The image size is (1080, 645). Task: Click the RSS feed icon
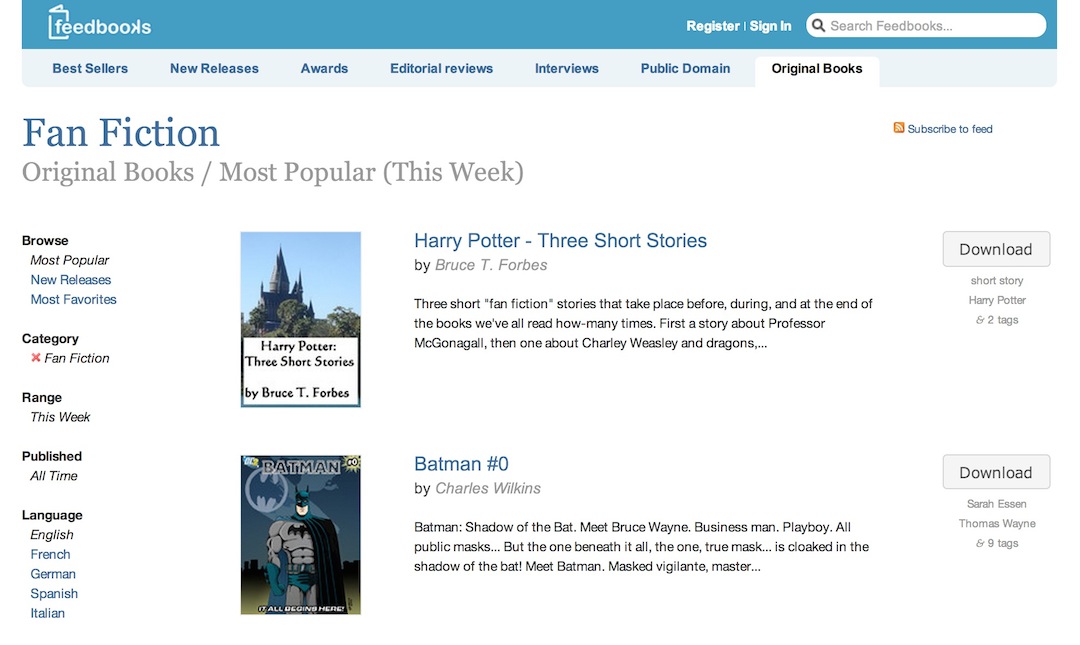(x=898, y=127)
